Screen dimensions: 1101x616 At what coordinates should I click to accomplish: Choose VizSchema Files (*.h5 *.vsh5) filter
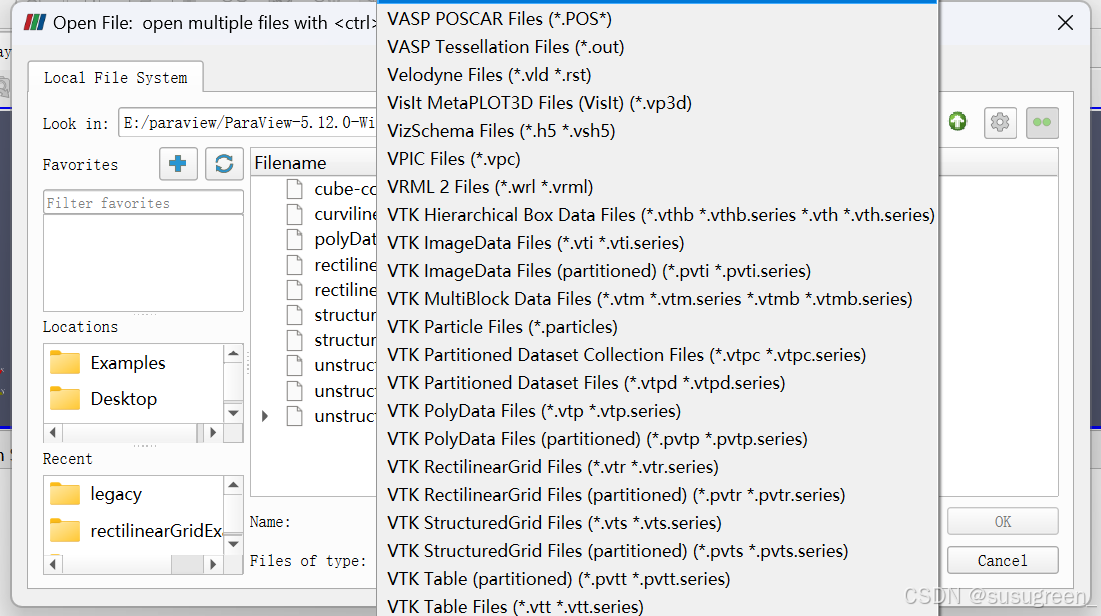pyautogui.click(x=657, y=131)
